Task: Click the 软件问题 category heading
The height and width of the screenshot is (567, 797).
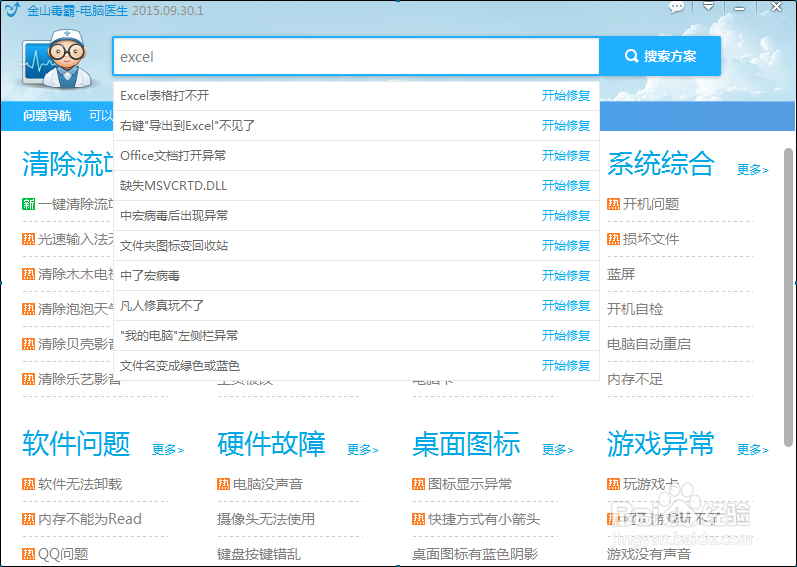Action: (x=76, y=444)
